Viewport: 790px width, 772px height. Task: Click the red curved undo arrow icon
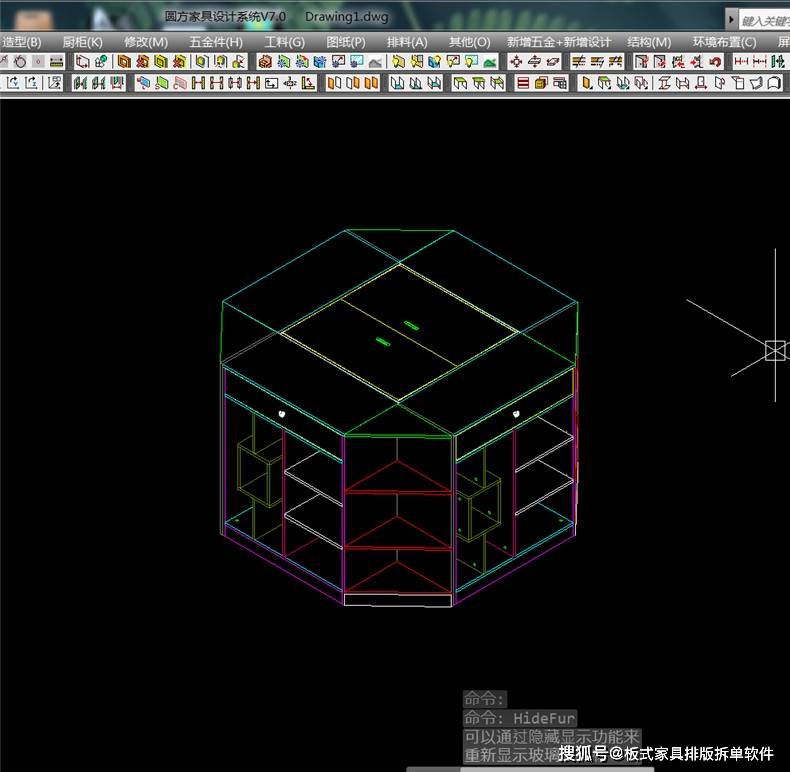point(715,61)
